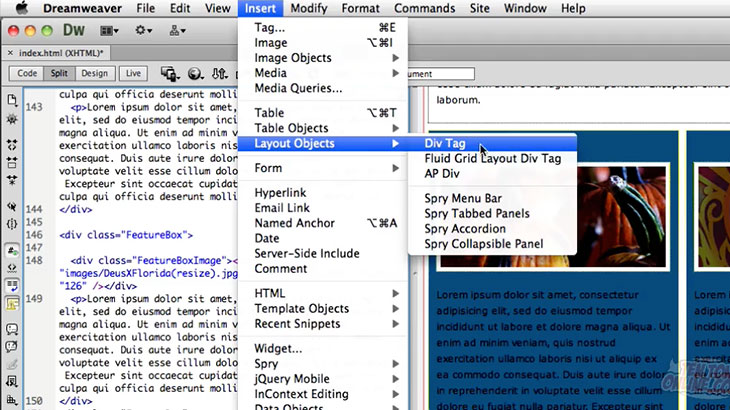Click the pumpkin feature image in Design view
The width and height of the screenshot is (730, 410).
pos(621,216)
